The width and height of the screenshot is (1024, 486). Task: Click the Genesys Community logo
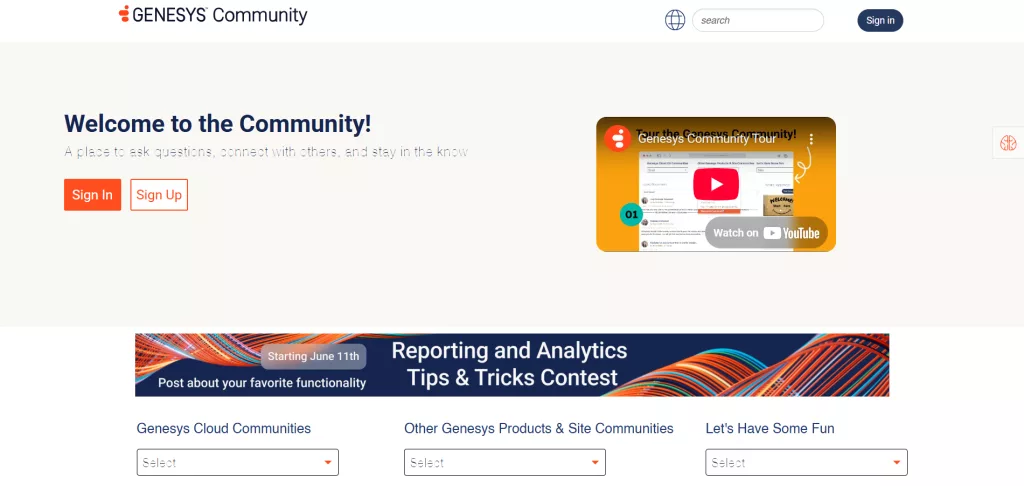click(213, 14)
